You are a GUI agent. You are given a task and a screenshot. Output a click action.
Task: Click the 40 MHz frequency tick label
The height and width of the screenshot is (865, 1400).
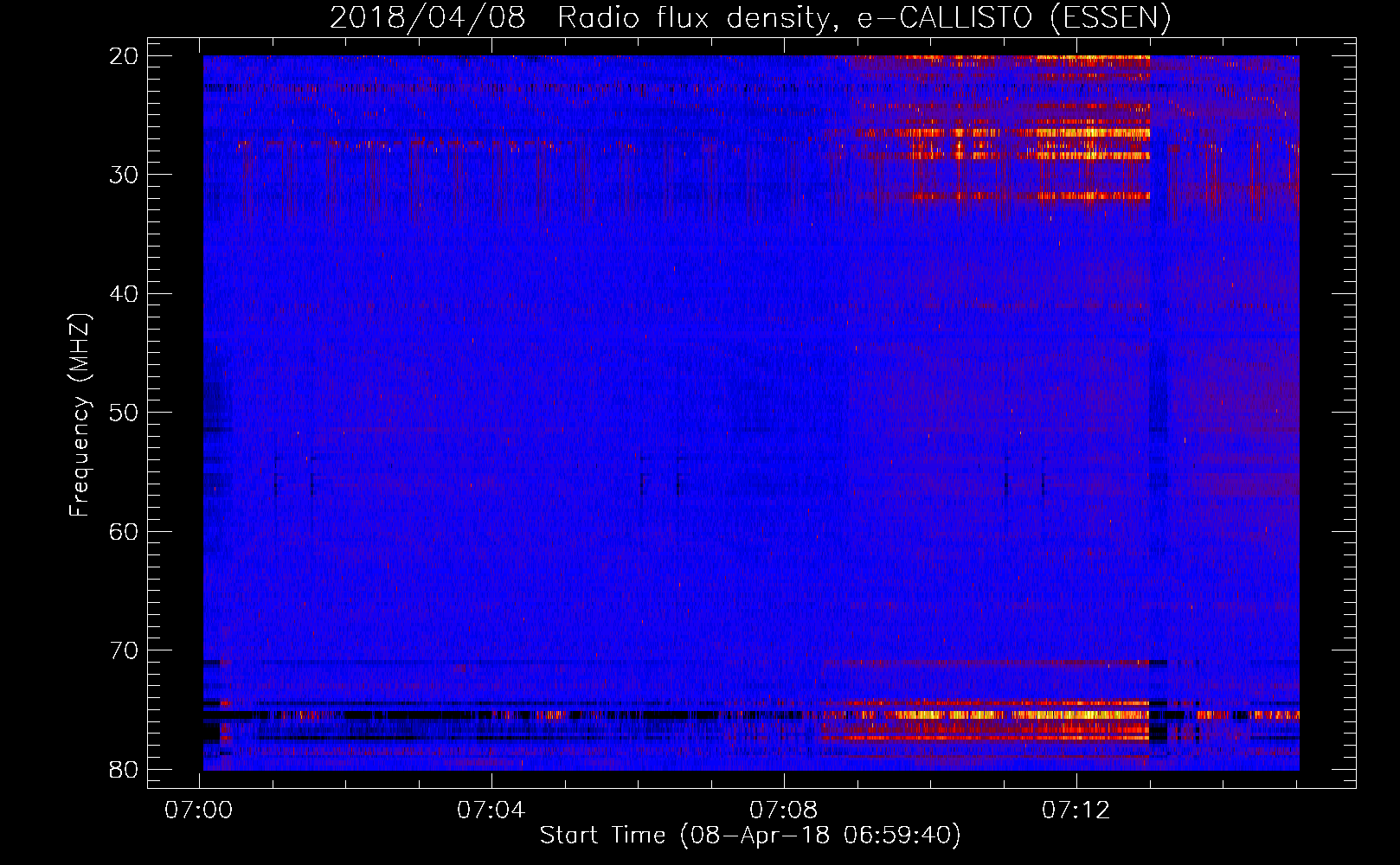pos(125,294)
